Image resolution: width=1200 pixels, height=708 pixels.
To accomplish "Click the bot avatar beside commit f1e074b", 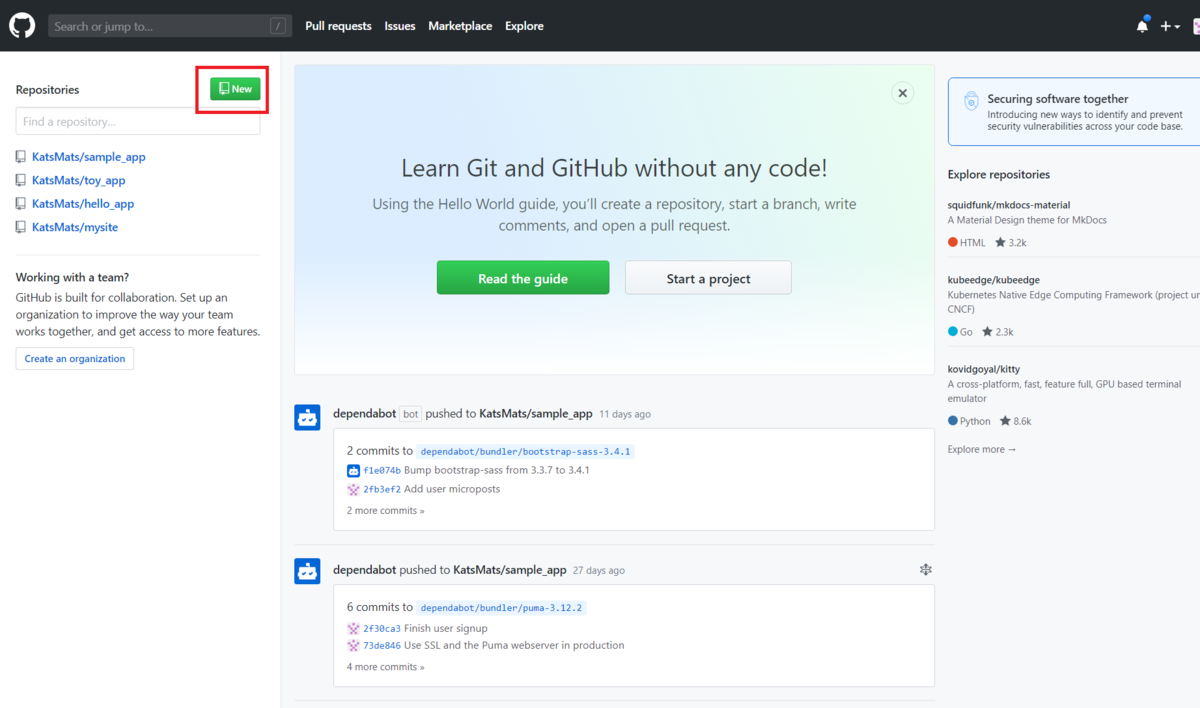I will click(353, 470).
